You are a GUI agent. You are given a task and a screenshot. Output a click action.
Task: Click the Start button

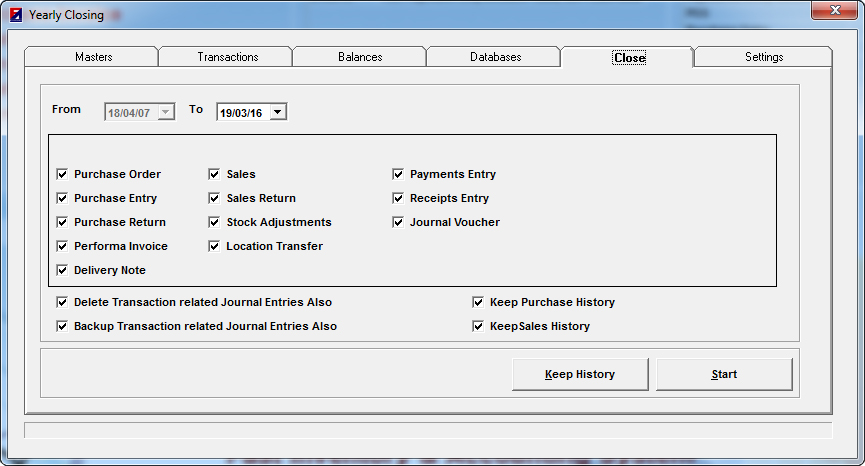click(x=724, y=374)
